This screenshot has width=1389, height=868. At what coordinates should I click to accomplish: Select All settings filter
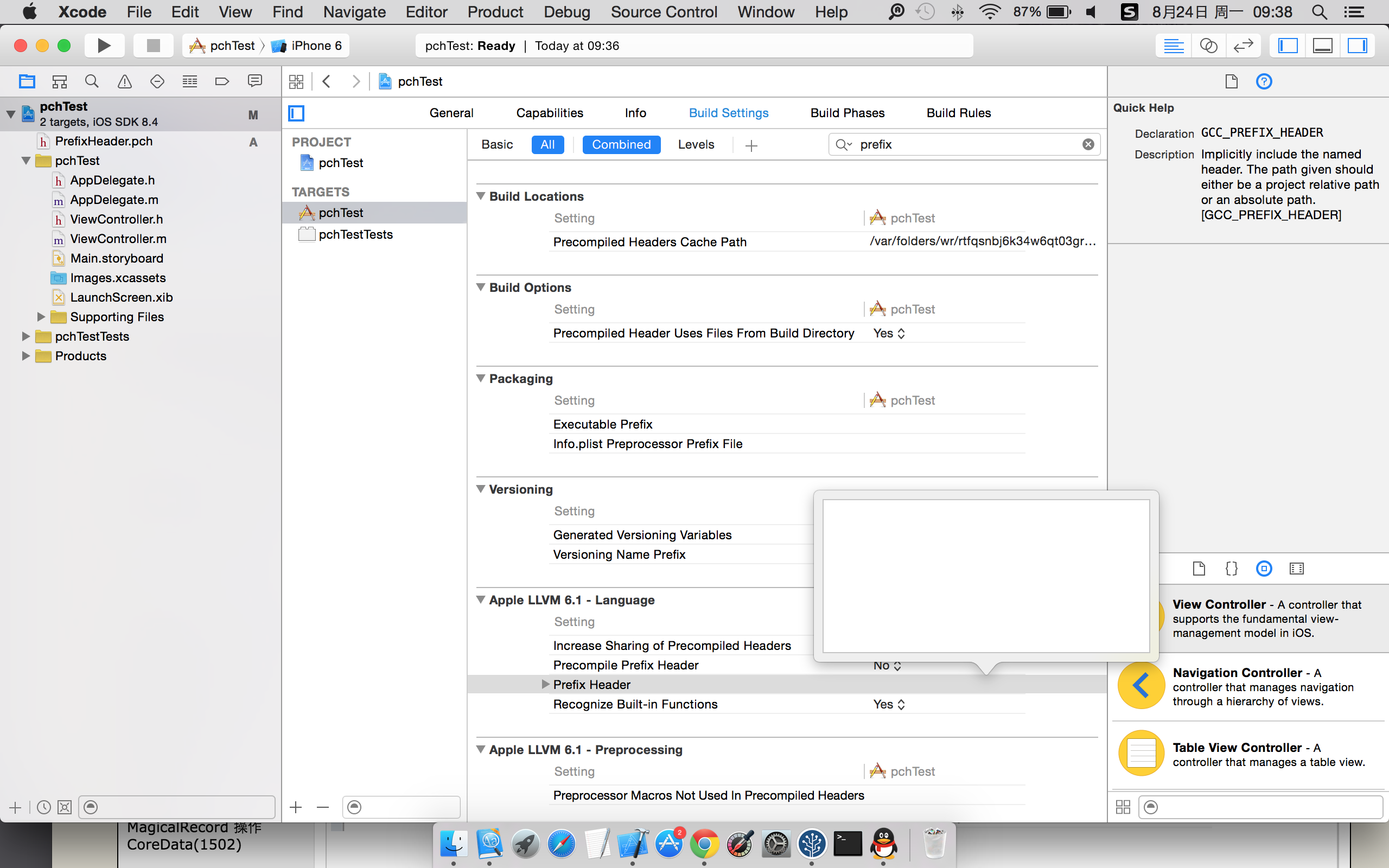pos(547,144)
